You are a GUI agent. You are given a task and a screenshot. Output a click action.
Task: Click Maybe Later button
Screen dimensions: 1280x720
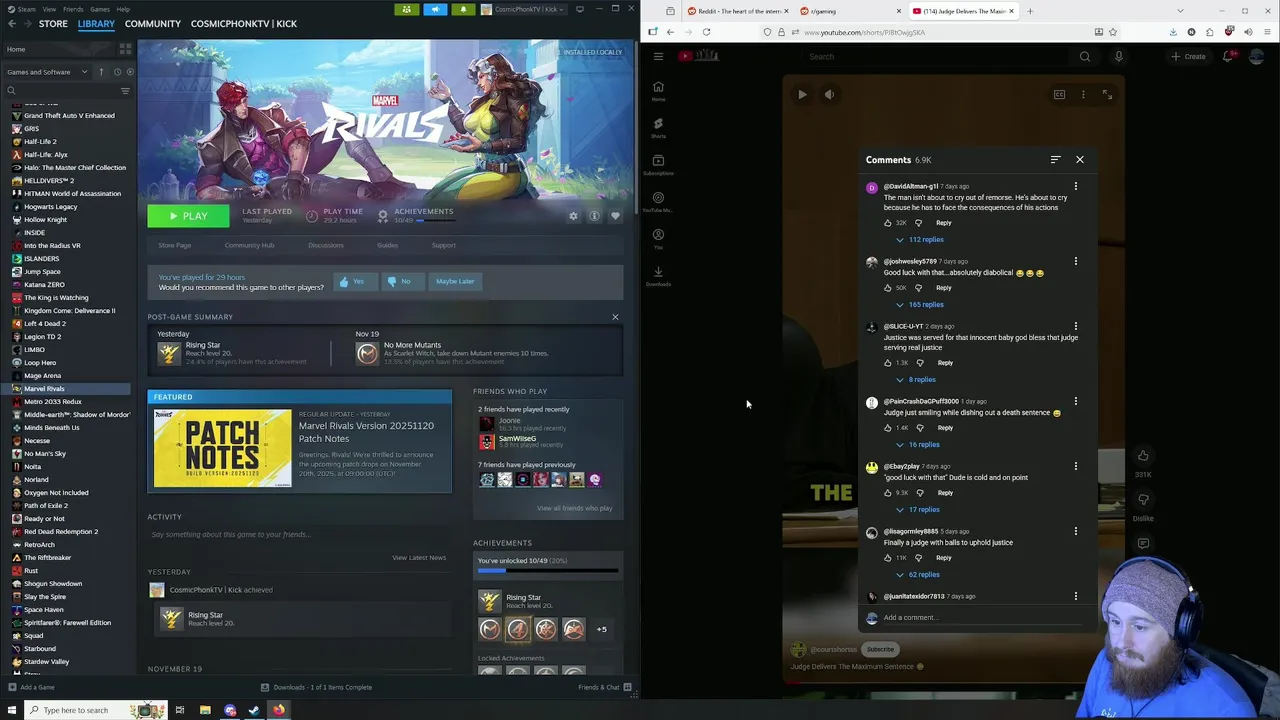pyautogui.click(x=455, y=282)
